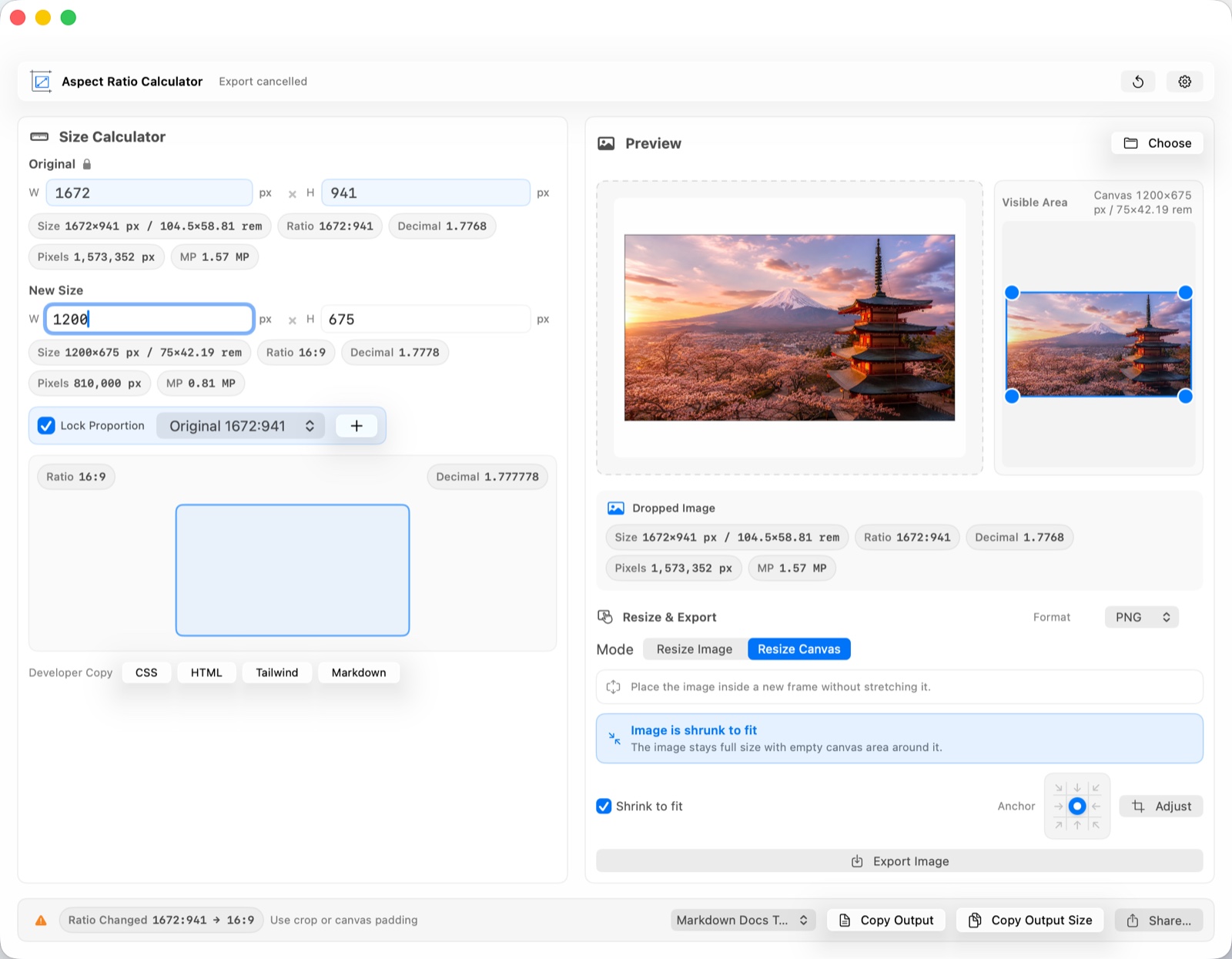The height and width of the screenshot is (959, 1232).
Task: Click the plus button next to ratio preset
Action: (x=357, y=426)
